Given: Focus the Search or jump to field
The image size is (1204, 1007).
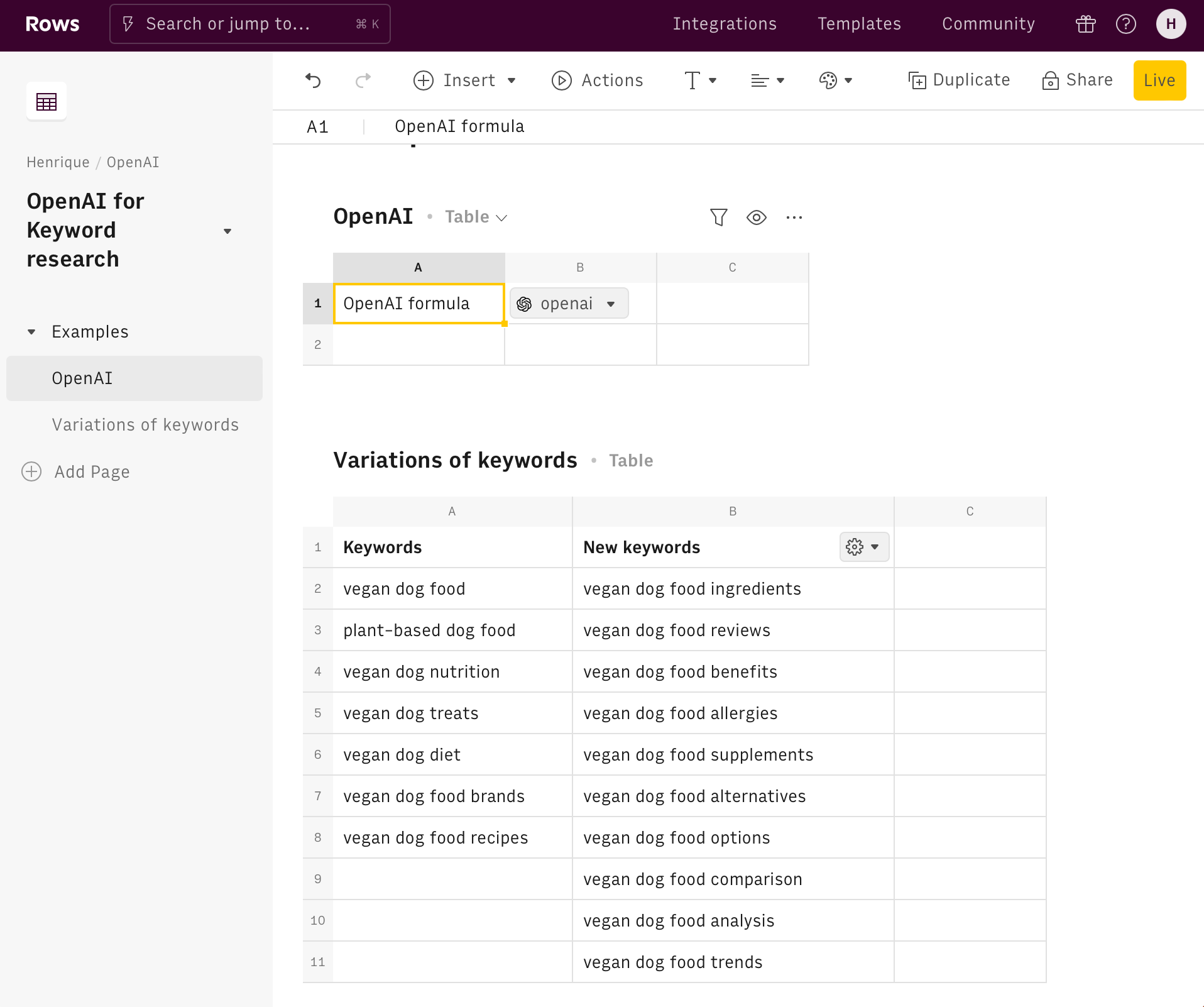Looking at the screenshot, I should click(250, 24).
